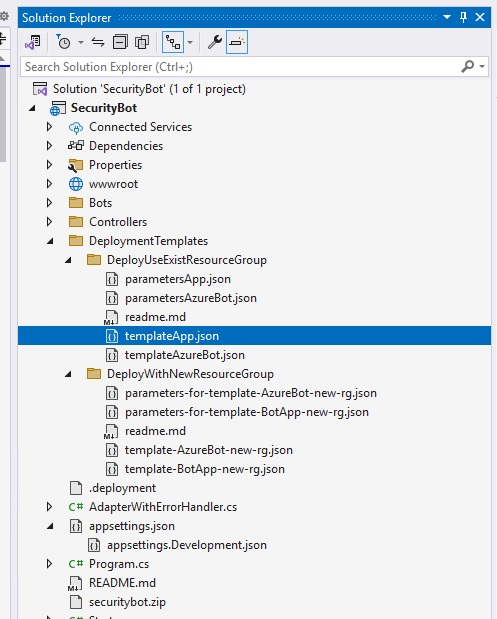Select readme.md under DeployWithNewResourceGroup
This screenshot has height=619, width=497.
[x=155, y=431]
